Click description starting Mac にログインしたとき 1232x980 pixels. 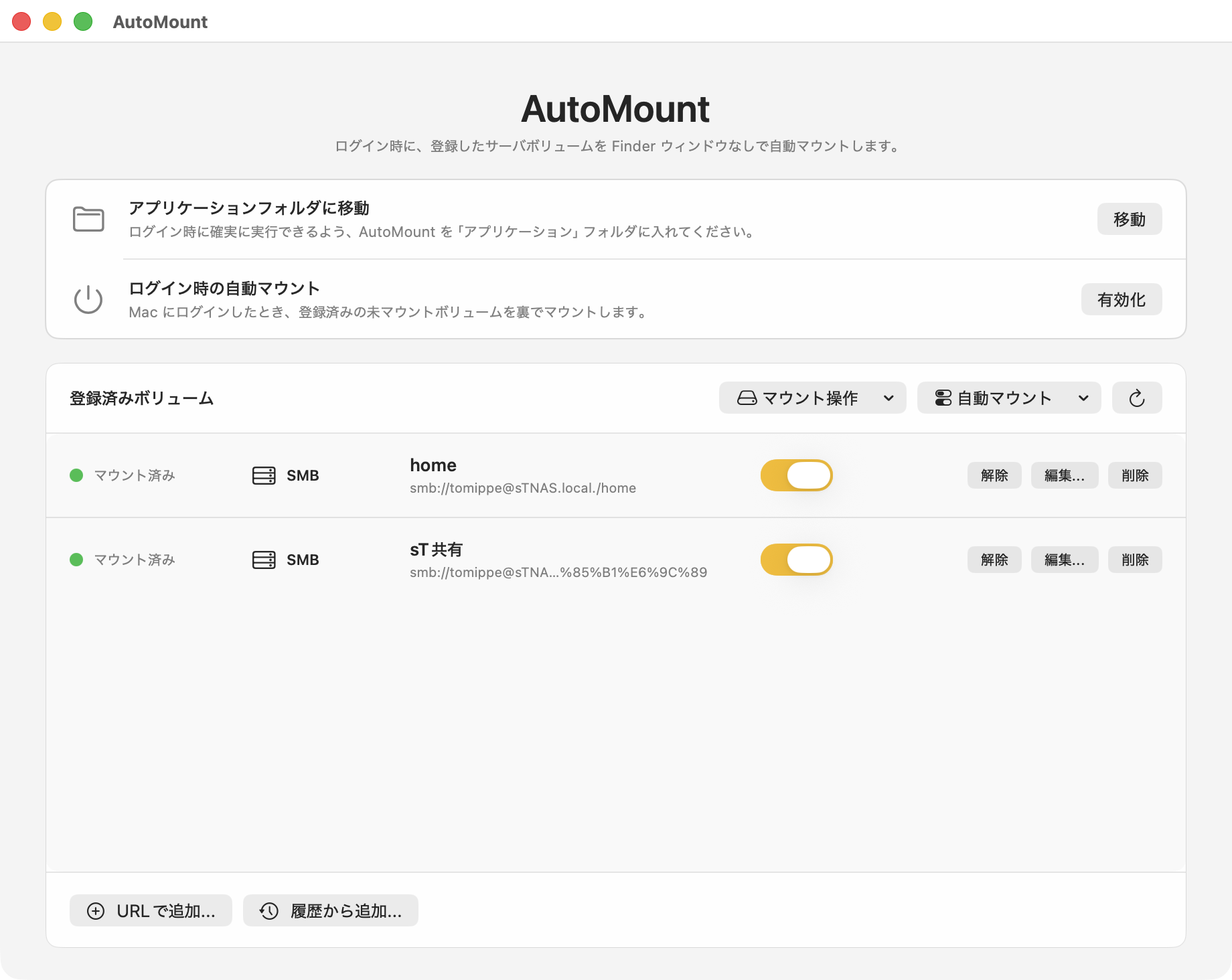pos(388,312)
